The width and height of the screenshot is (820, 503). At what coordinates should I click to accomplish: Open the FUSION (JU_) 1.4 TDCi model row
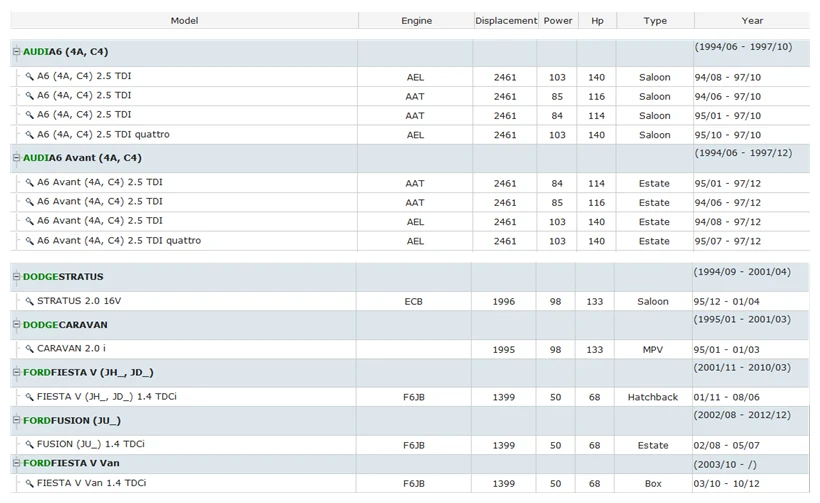pos(90,444)
